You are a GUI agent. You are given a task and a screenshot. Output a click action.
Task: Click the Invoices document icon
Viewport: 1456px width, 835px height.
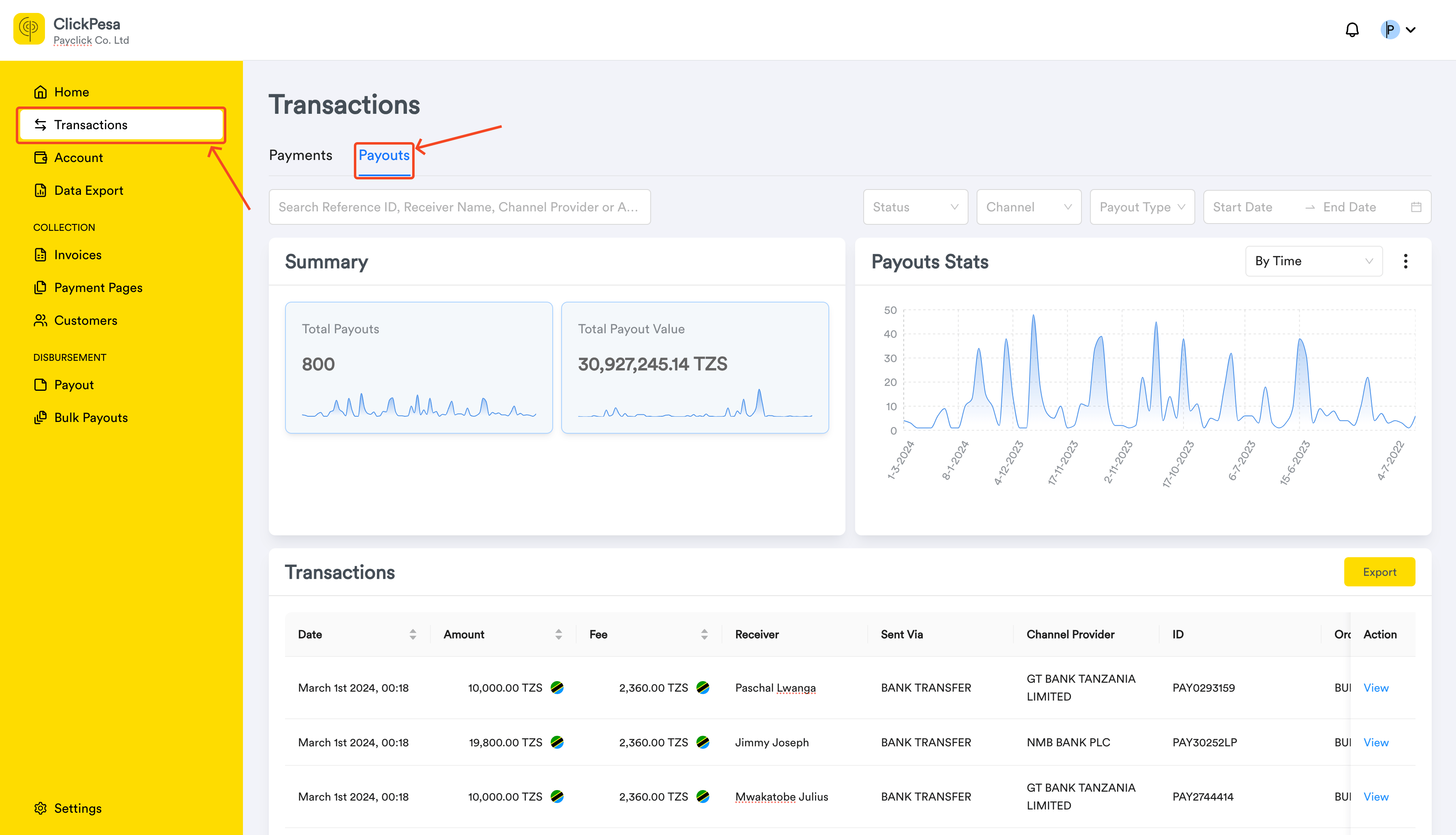(x=40, y=255)
